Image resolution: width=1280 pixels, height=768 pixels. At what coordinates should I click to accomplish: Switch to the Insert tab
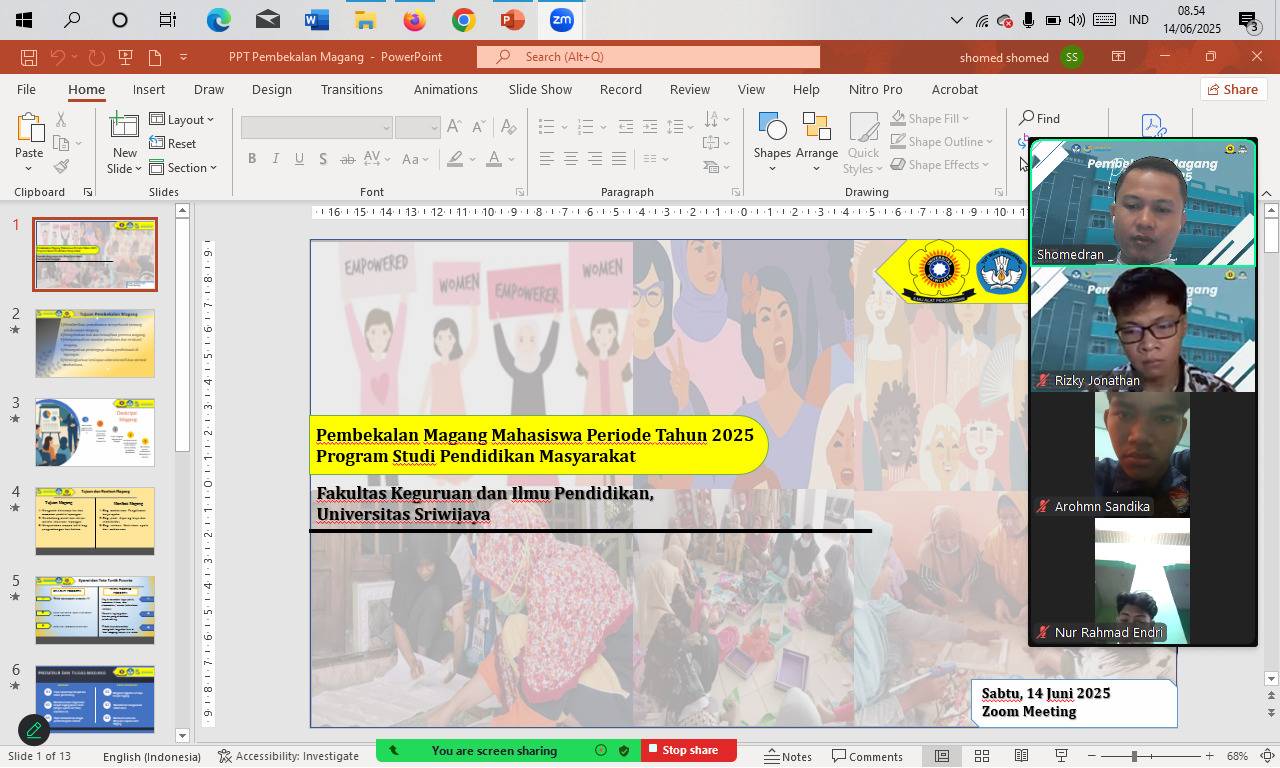(x=149, y=89)
